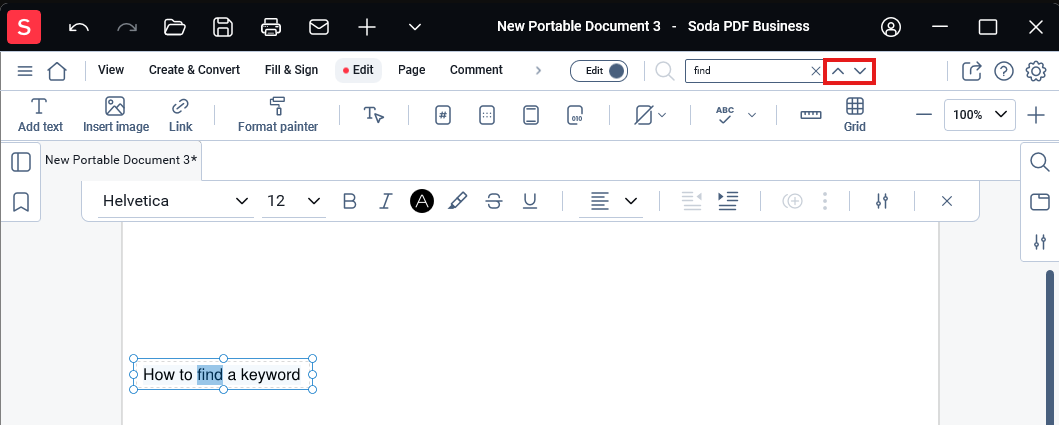The width and height of the screenshot is (1059, 425).
Task: Send document by email icon
Action: tap(319, 27)
